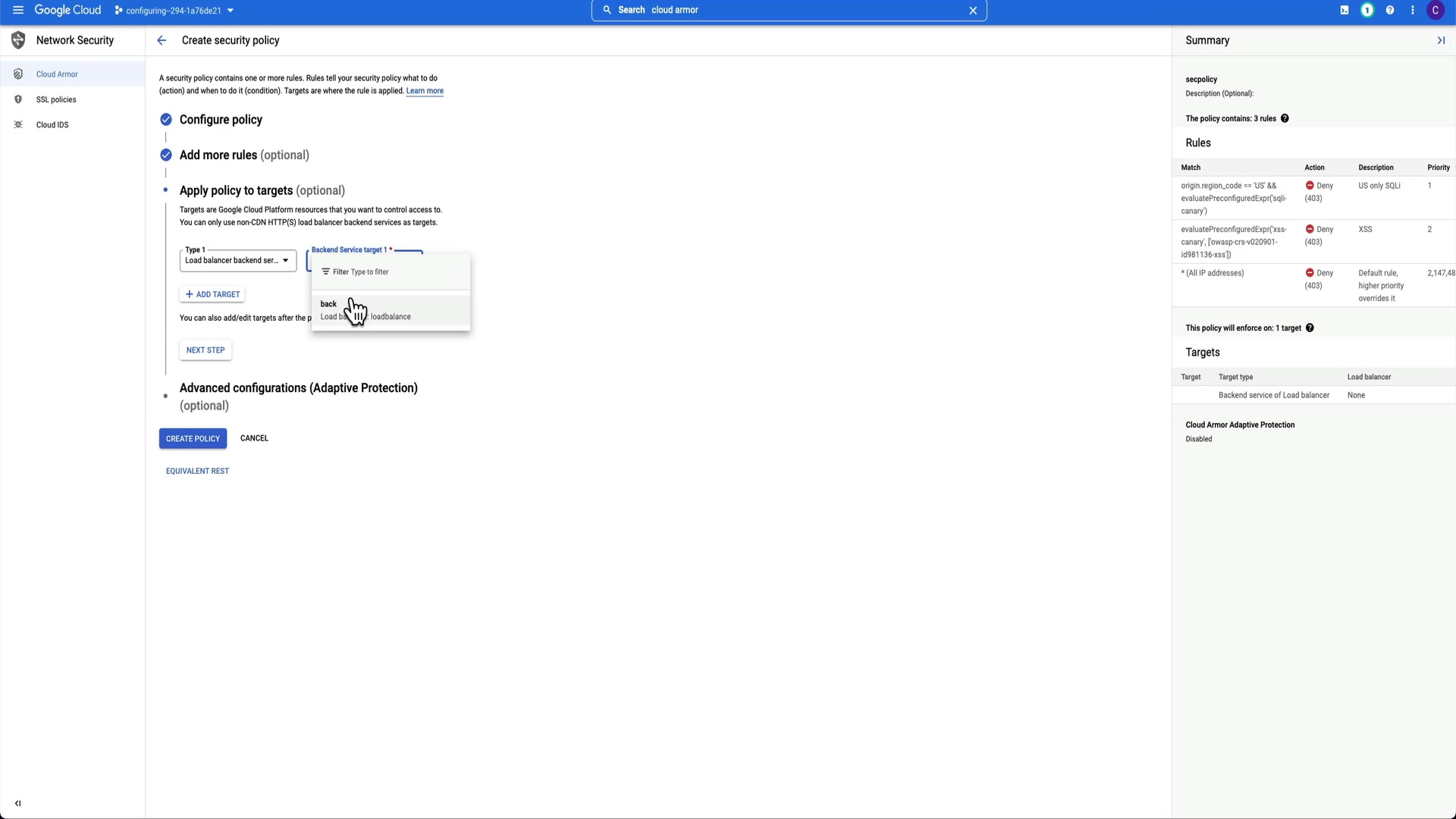Click the user account avatar
1456x819 pixels.
(1435, 10)
